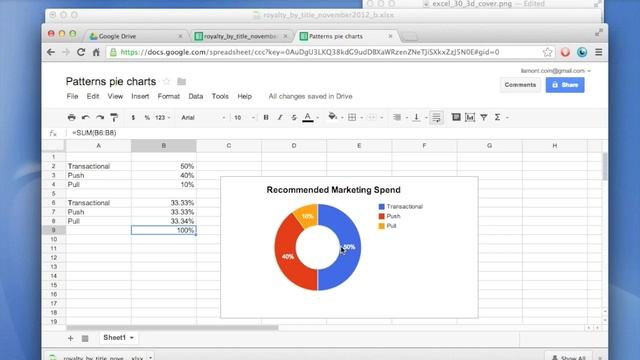640x360 pixels.
Task: Click the royalty xlsx download item
Action: [98, 357]
